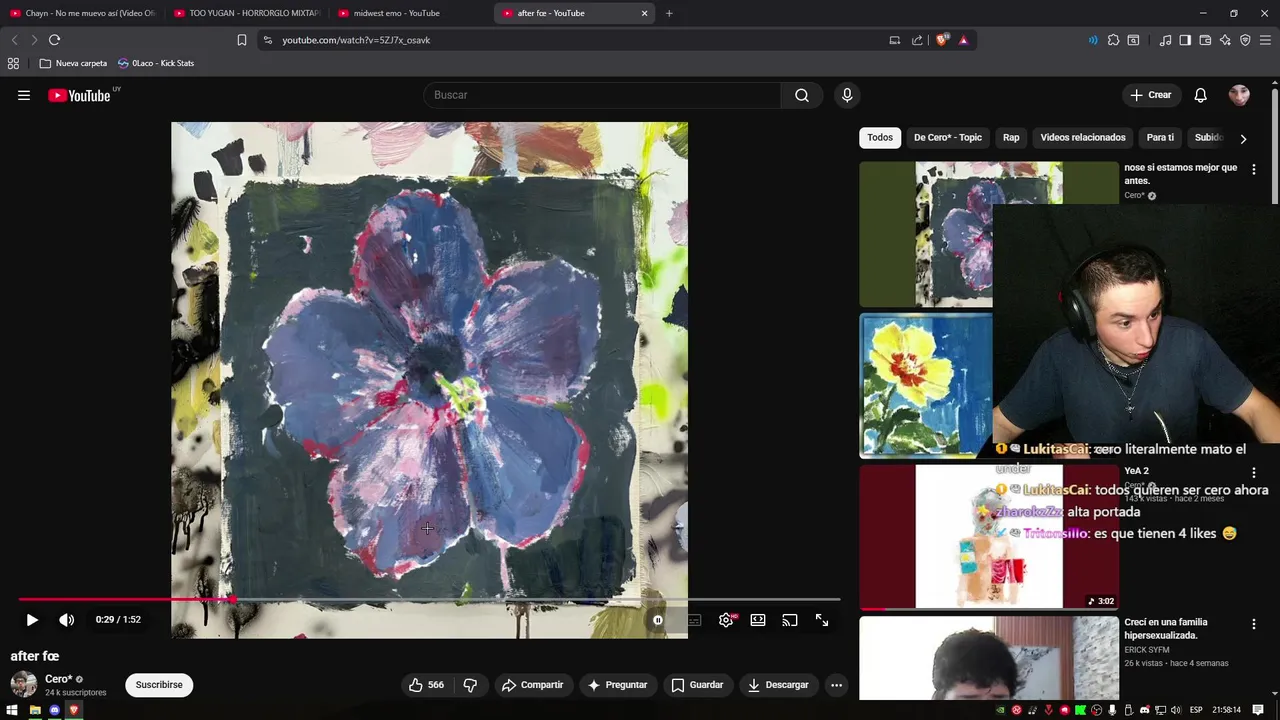Toggle the autoplay switch in player
This screenshot has width=1280, height=720.
pyautogui.click(x=657, y=620)
